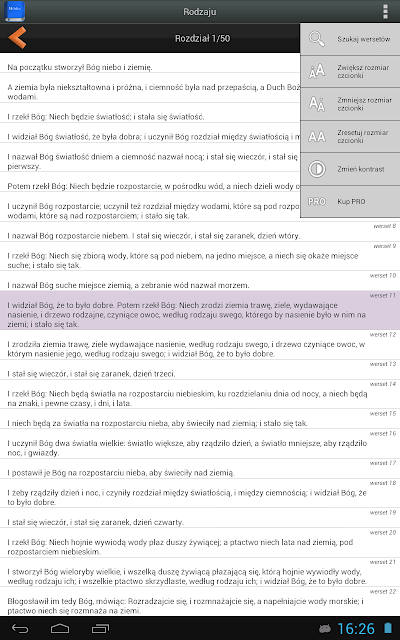Open the three-dot overflow menu
Image resolution: width=400 pixels, height=640 pixels.
385,11
